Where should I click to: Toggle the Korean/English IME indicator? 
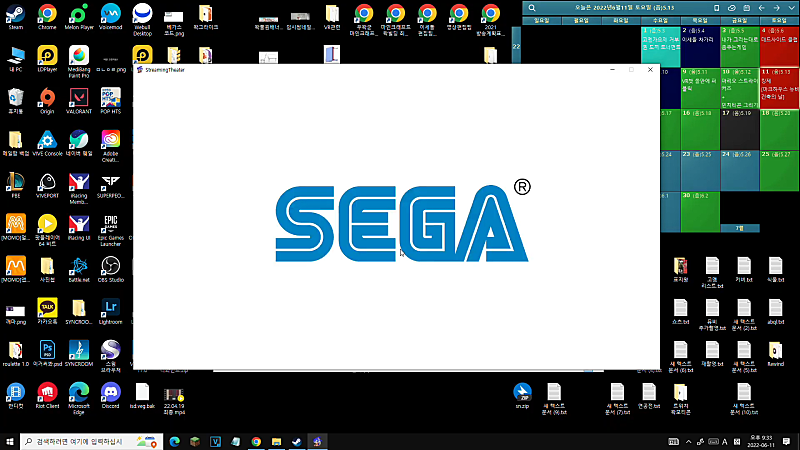click(x=724, y=442)
